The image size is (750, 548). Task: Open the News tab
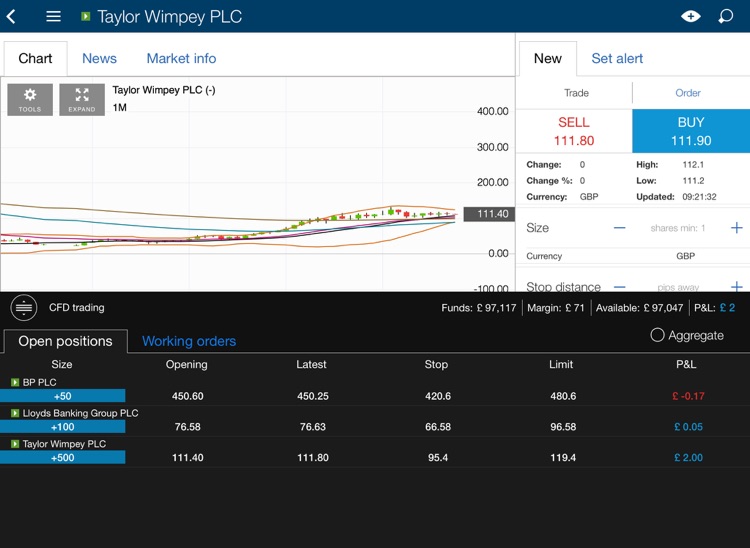tap(99, 58)
